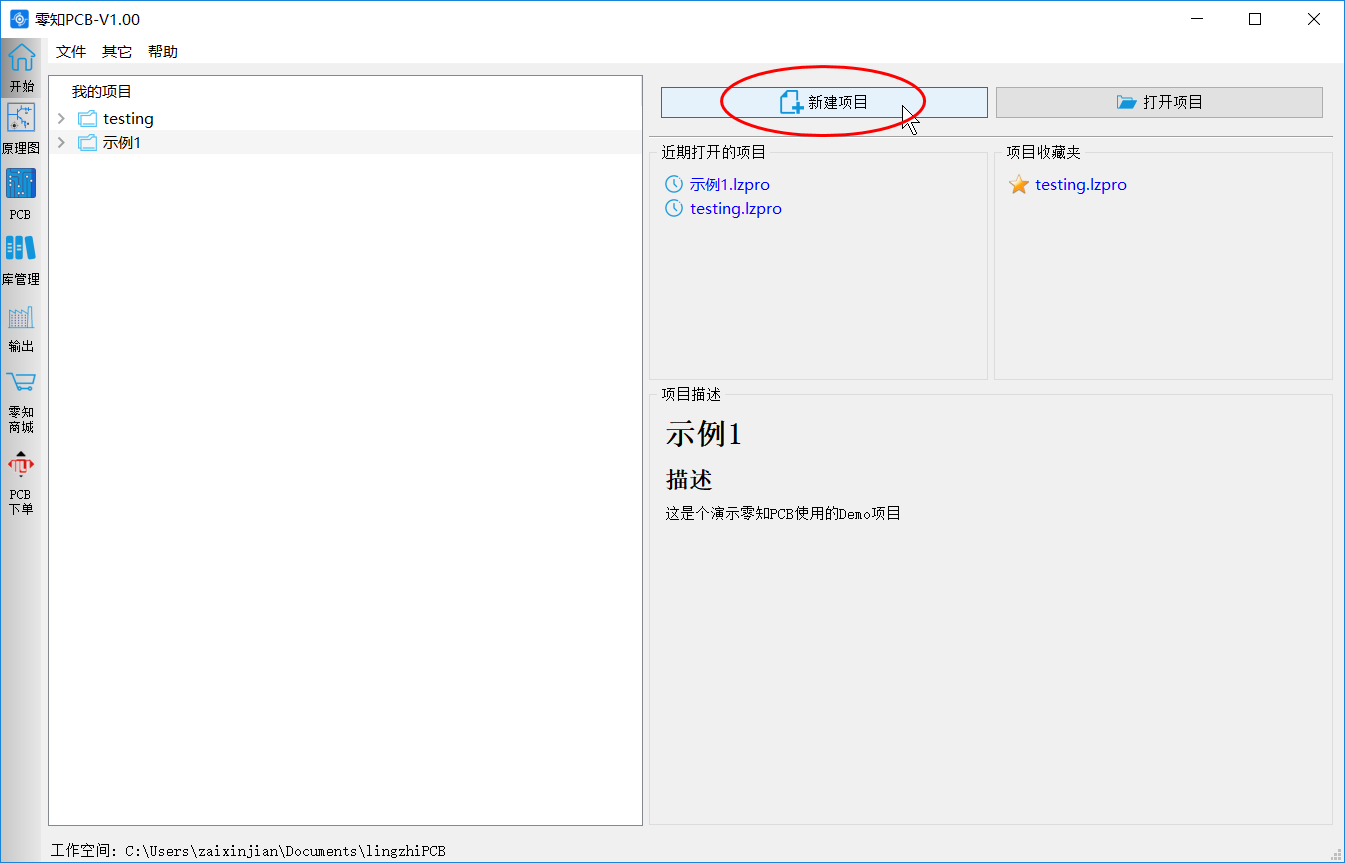
Task: Click the folder icon beside 示例1 project
Action: pos(87,143)
